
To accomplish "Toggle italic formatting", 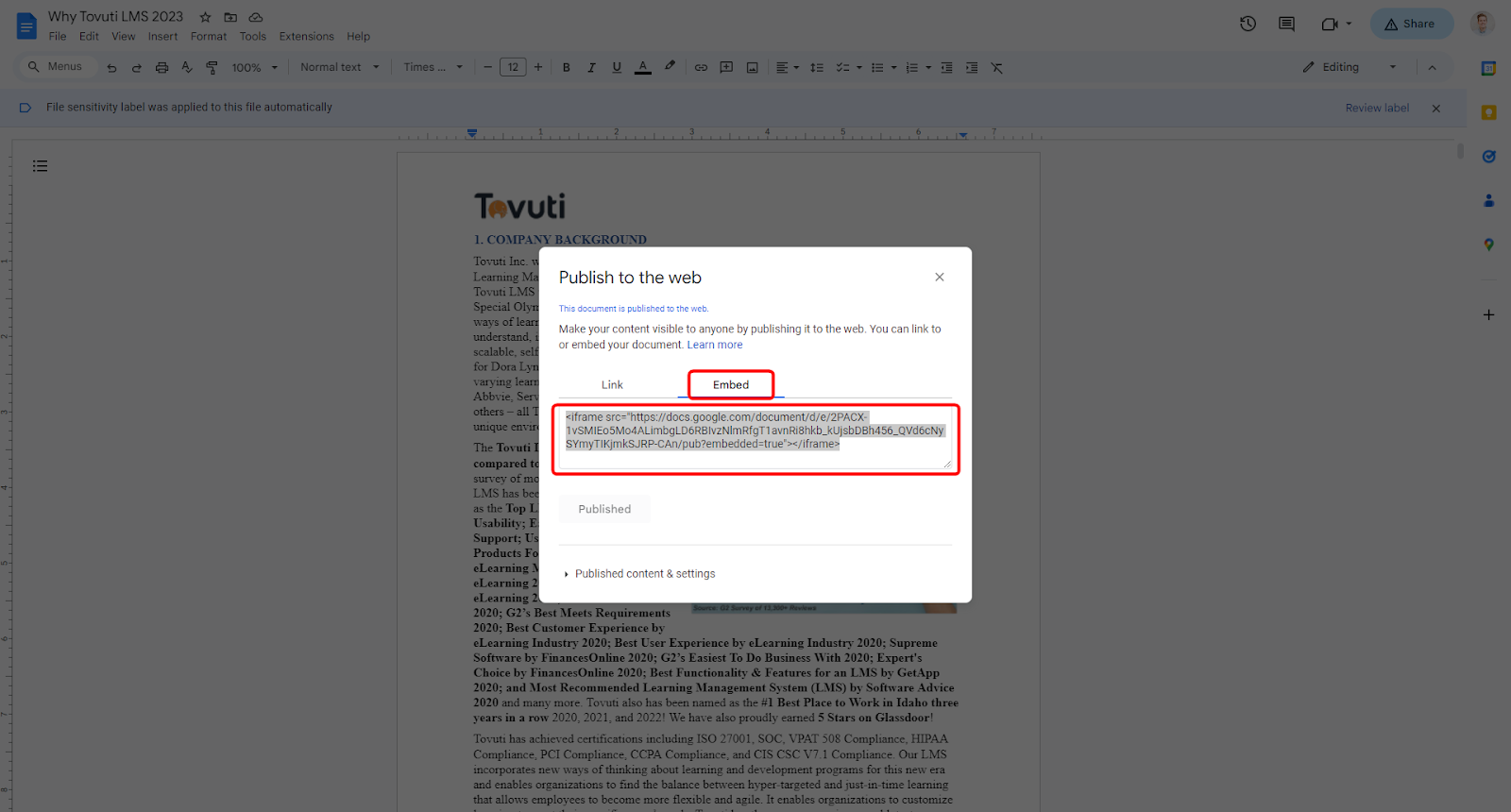I will (591, 68).
